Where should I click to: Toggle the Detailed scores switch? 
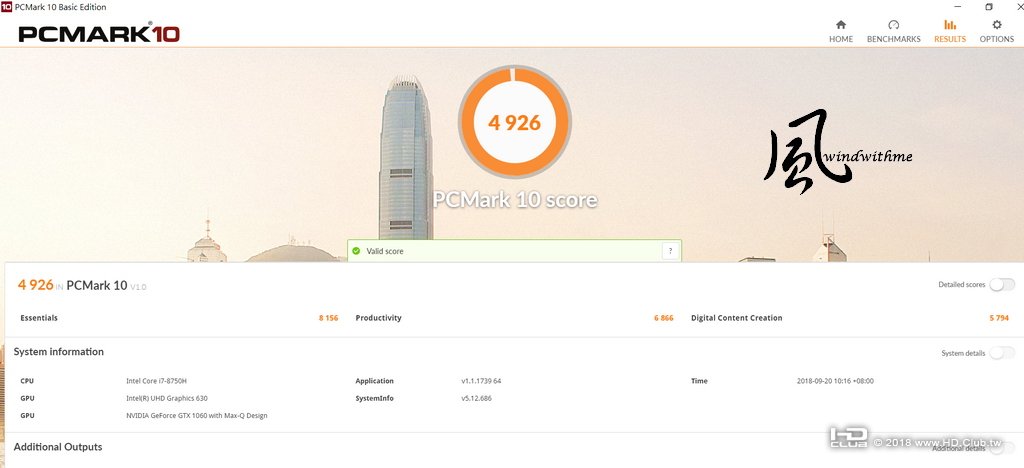click(x=1002, y=285)
